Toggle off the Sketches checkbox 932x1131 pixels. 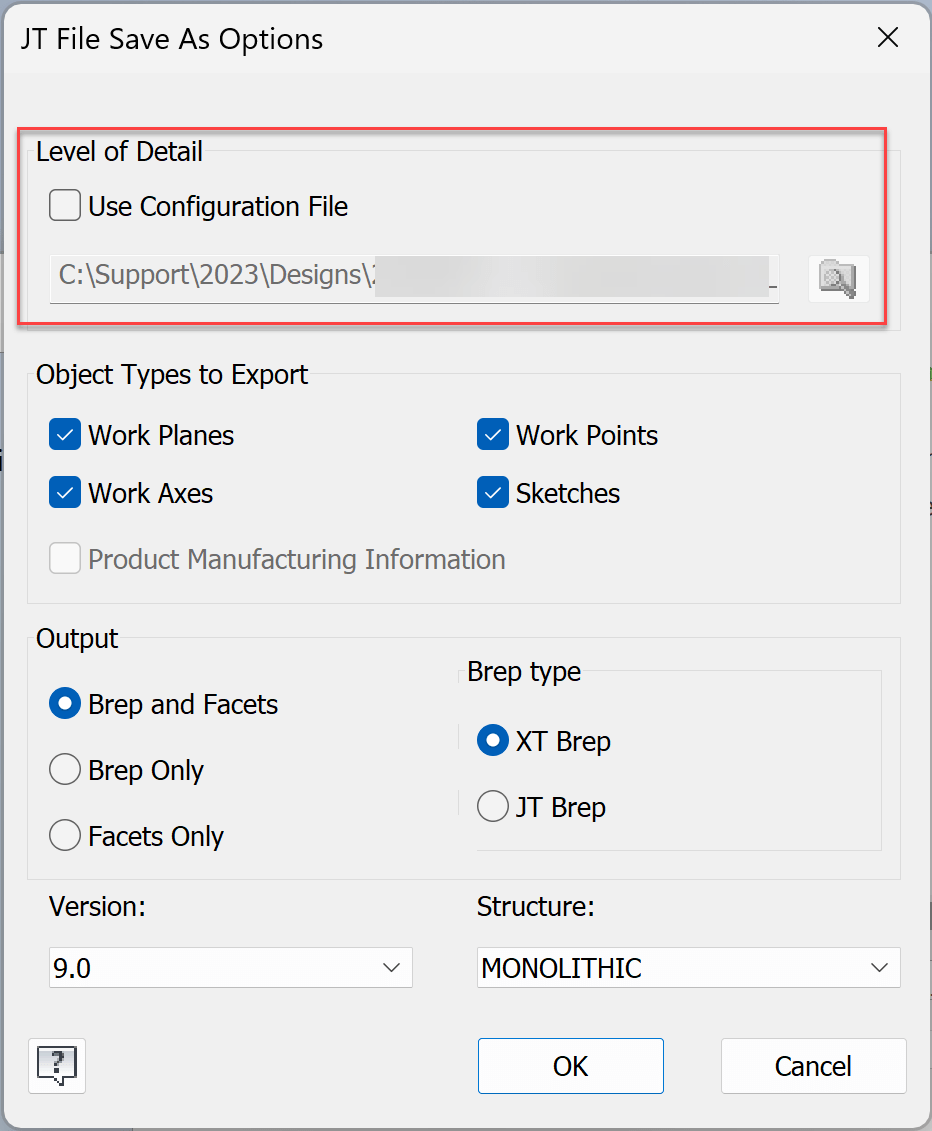[x=491, y=492]
